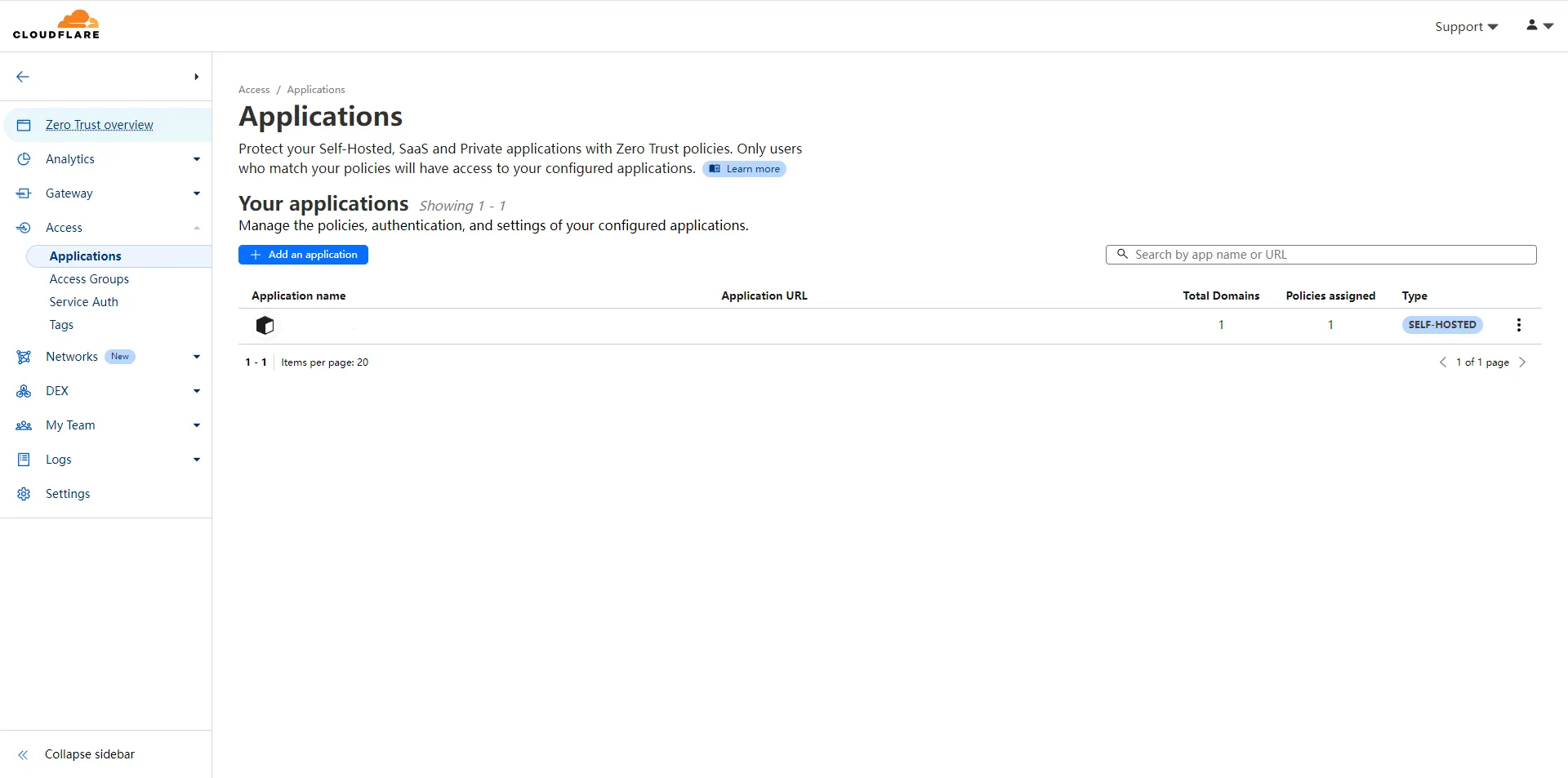Open Tags under Access

(x=61, y=325)
